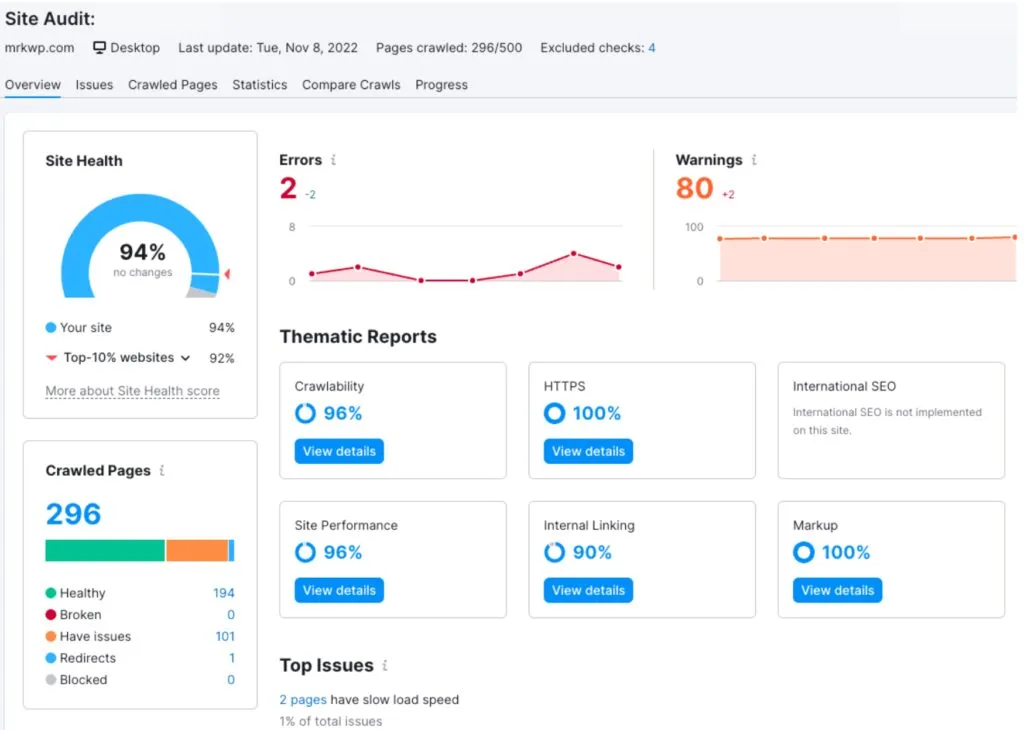This screenshot has height=730, width=1024.
Task: View details for Site Performance report
Action: tap(339, 590)
